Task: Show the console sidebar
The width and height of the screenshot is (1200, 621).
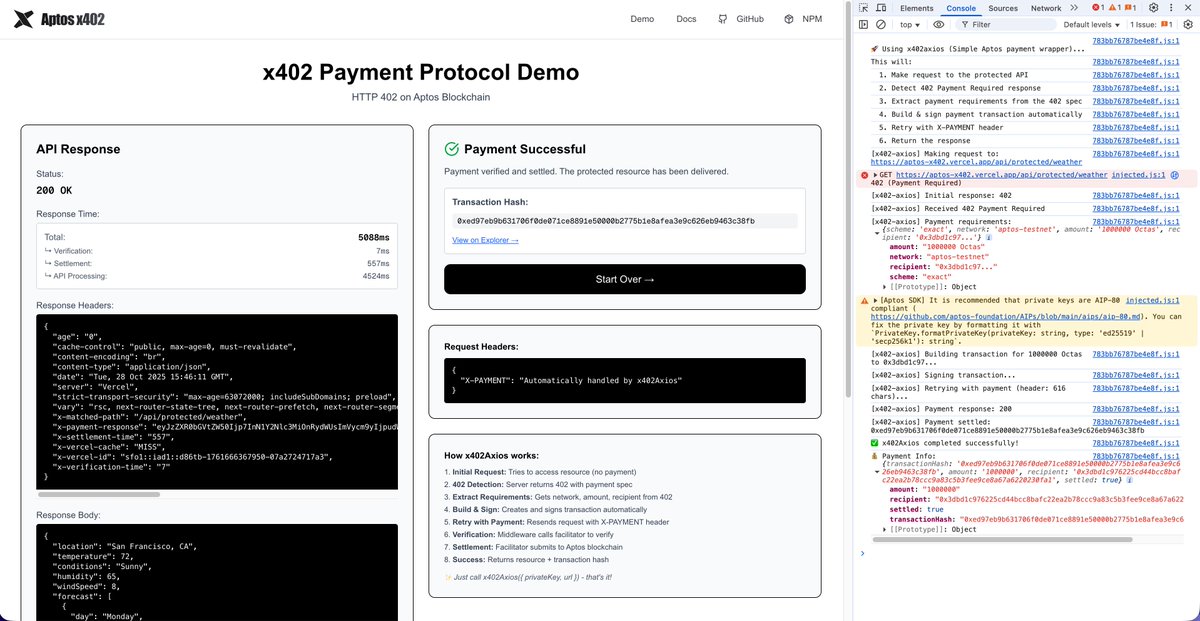Action: coord(865,24)
